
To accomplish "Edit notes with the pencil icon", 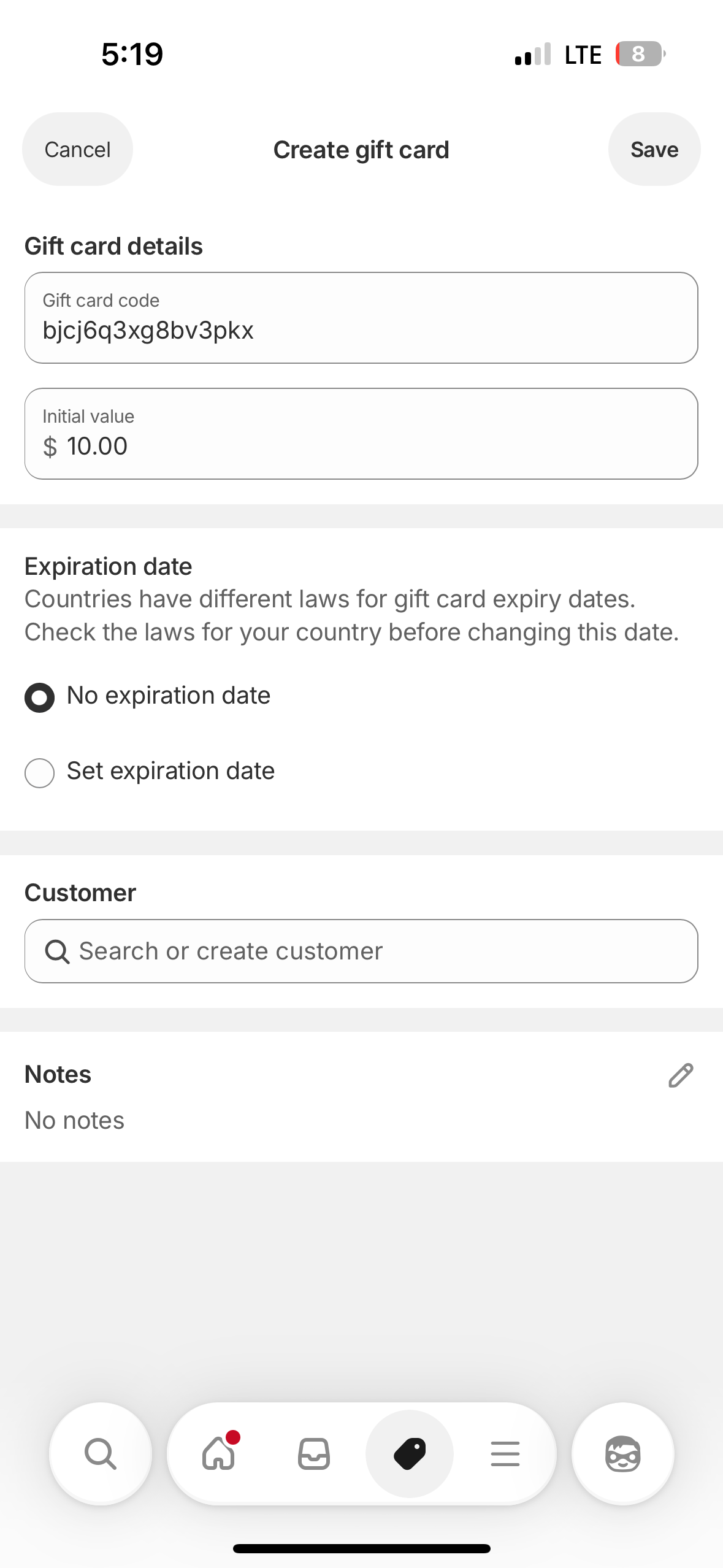I will pyautogui.click(x=680, y=1075).
